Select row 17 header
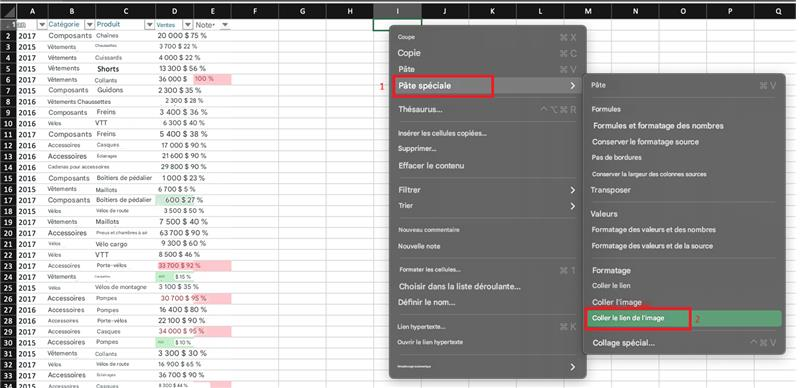This screenshot has height=388, width=800. [8, 200]
